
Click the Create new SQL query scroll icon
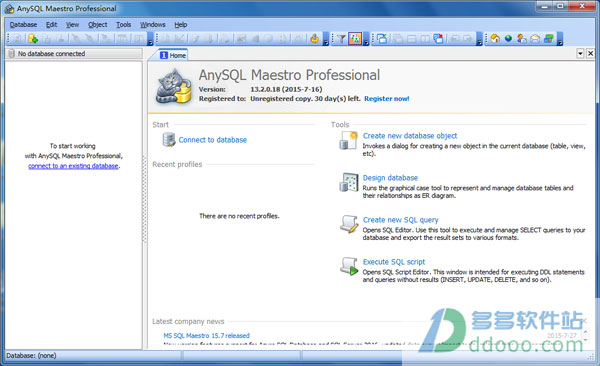[349, 224]
